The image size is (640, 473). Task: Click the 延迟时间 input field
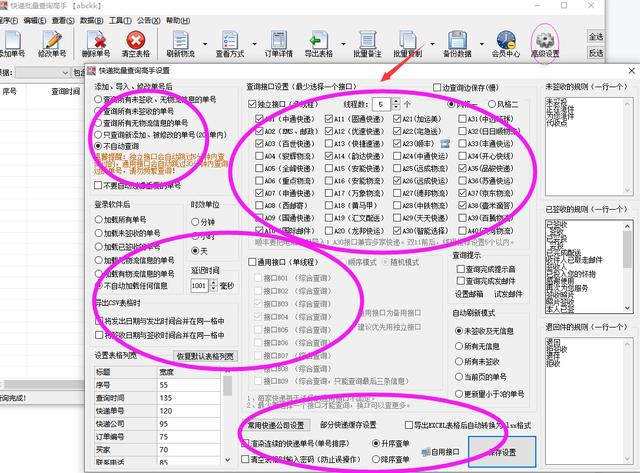click(x=198, y=285)
